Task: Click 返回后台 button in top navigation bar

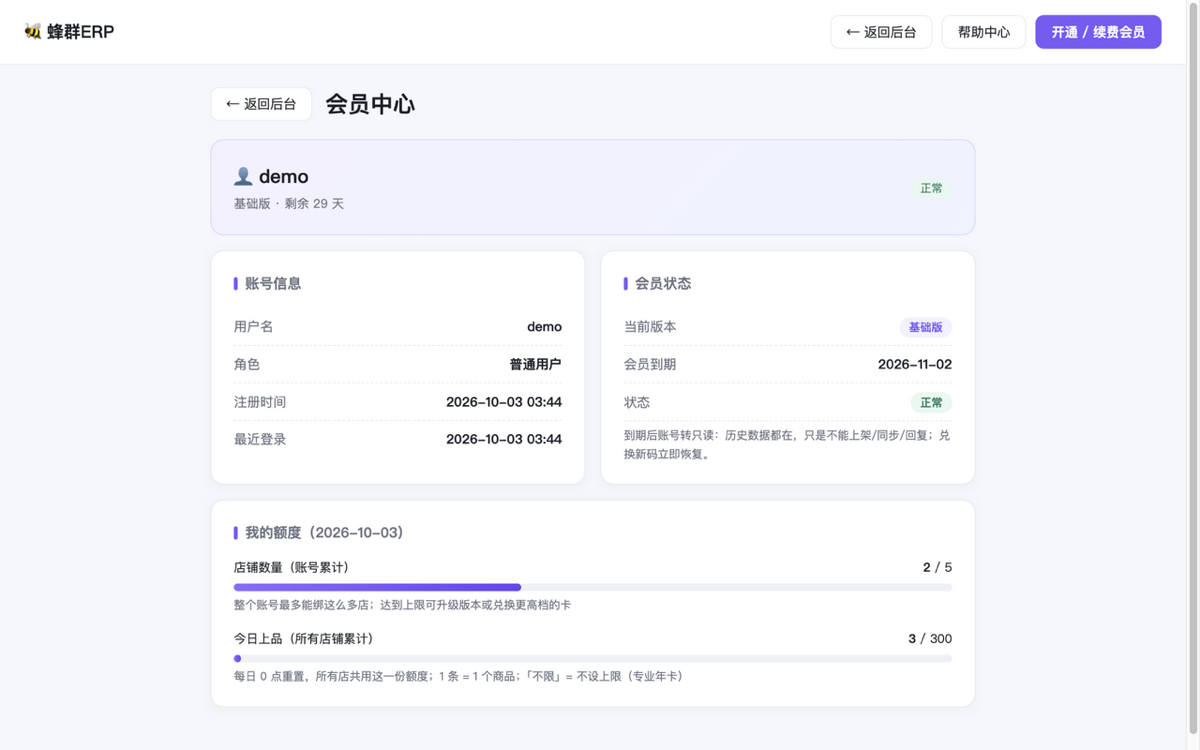Action: [881, 32]
